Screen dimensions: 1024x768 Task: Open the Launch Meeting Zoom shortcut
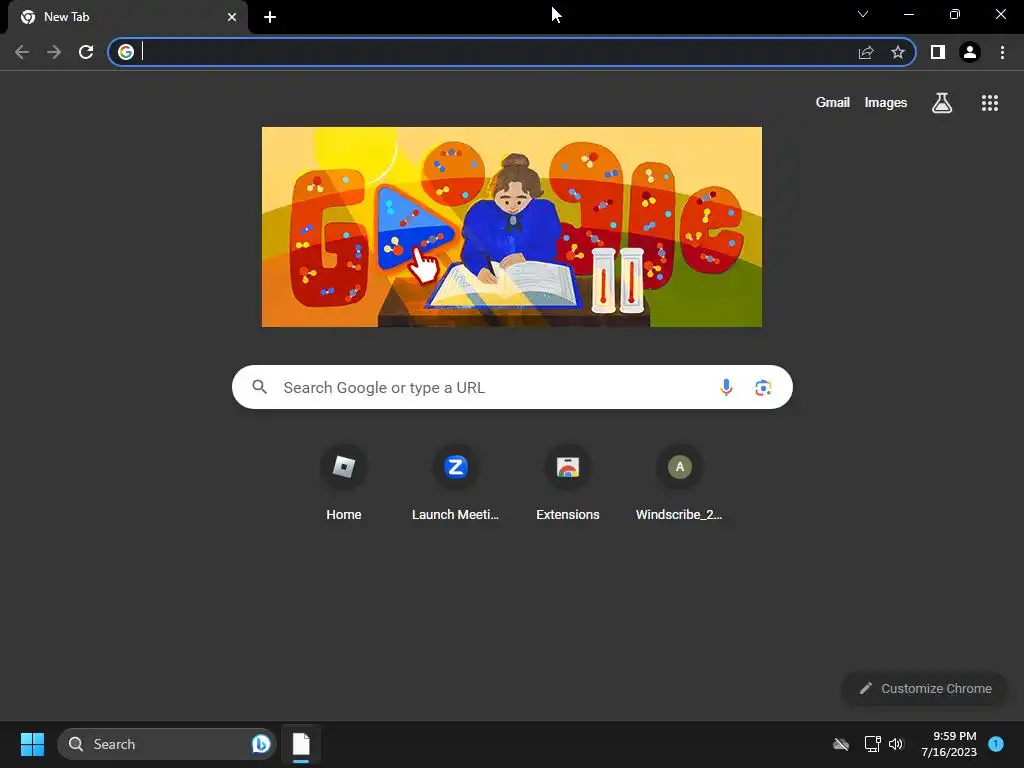pyautogui.click(x=456, y=483)
